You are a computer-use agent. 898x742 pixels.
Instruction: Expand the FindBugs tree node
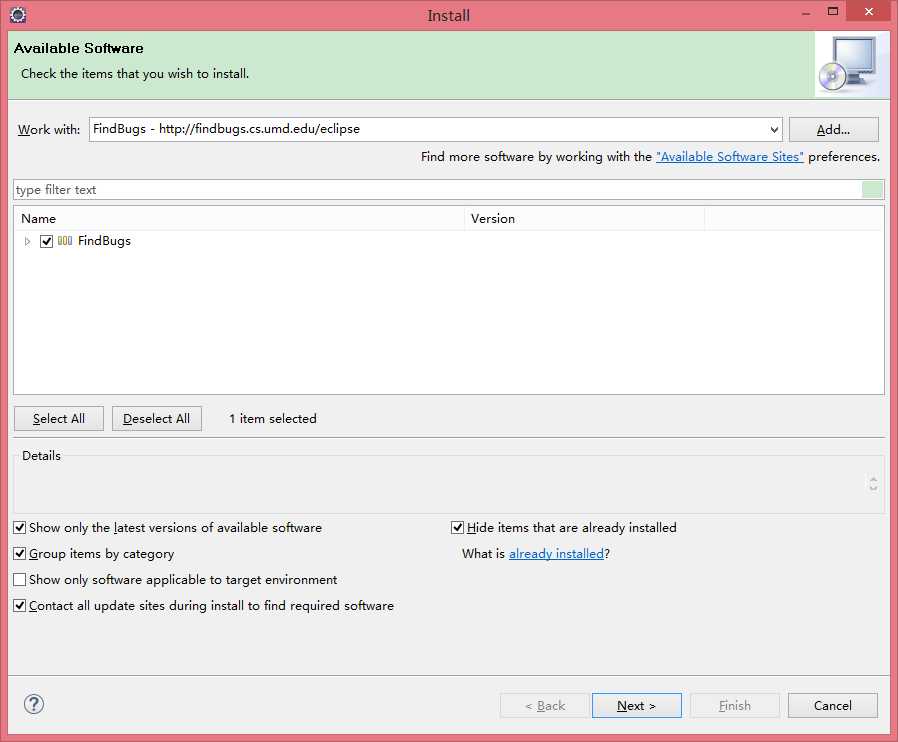click(x=27, y=241)
